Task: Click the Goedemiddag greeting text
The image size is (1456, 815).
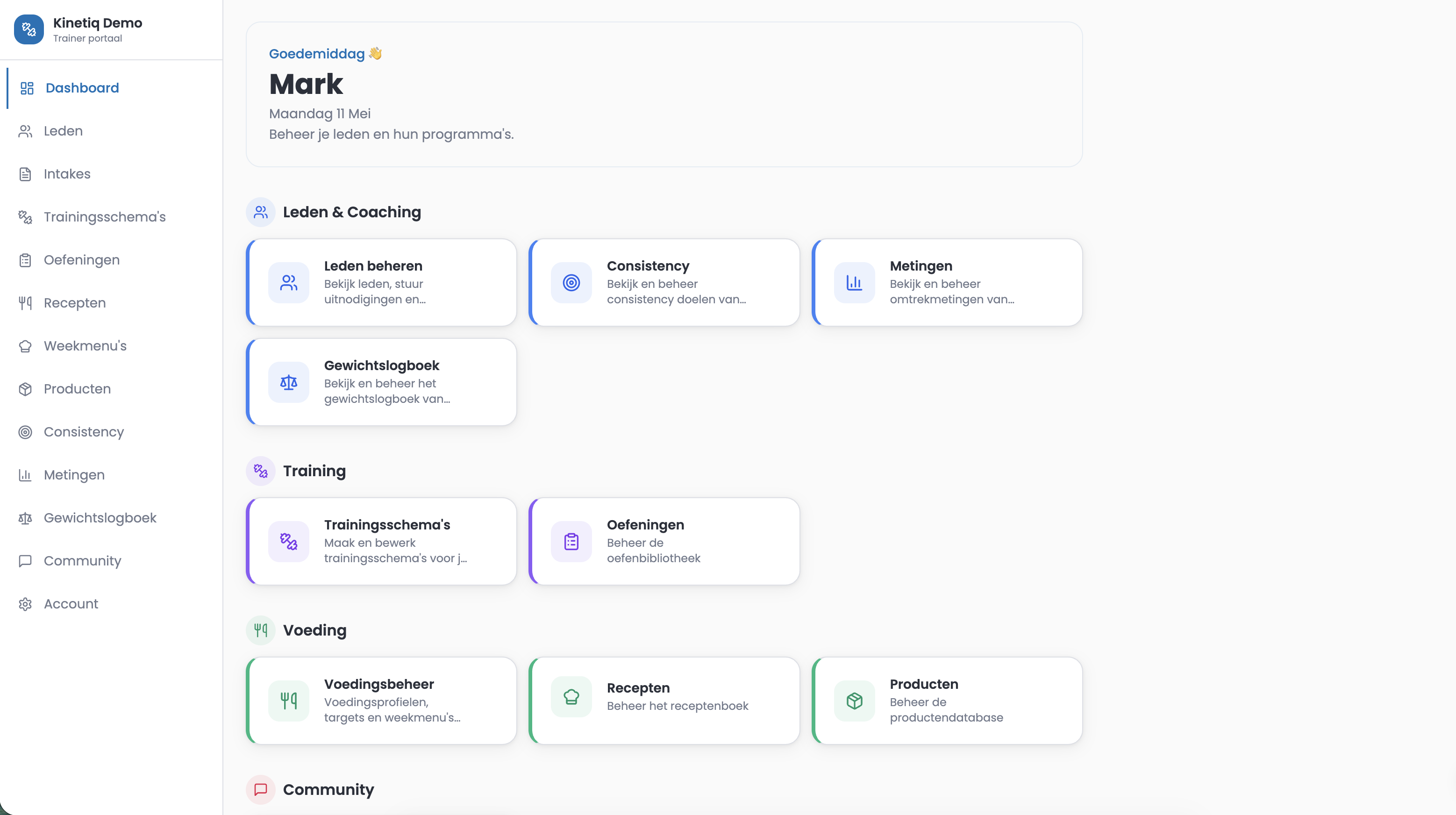Action: coord(316,54)
